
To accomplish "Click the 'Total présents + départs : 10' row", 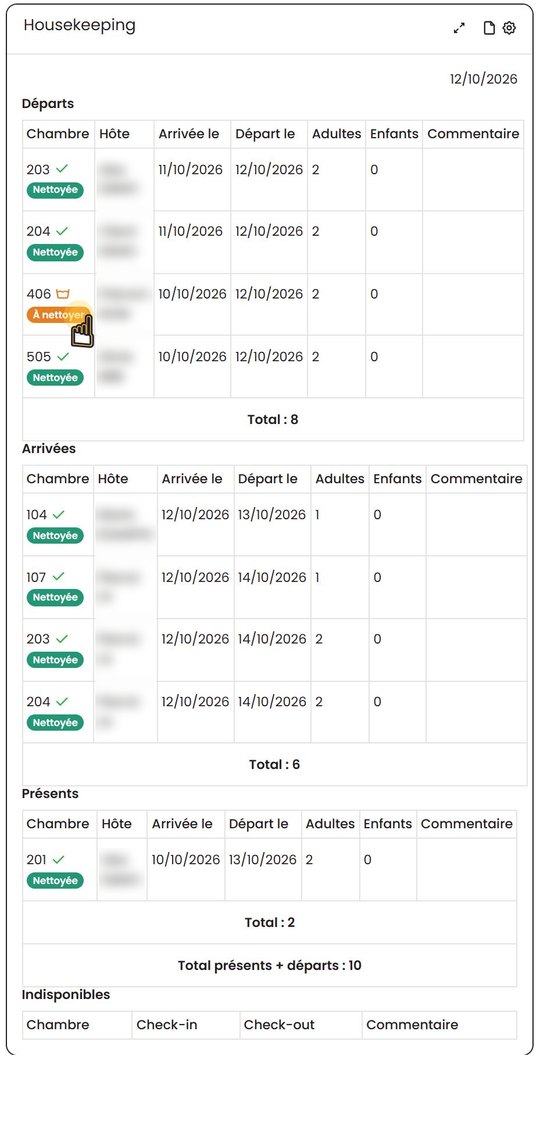I will click(270, 965).
